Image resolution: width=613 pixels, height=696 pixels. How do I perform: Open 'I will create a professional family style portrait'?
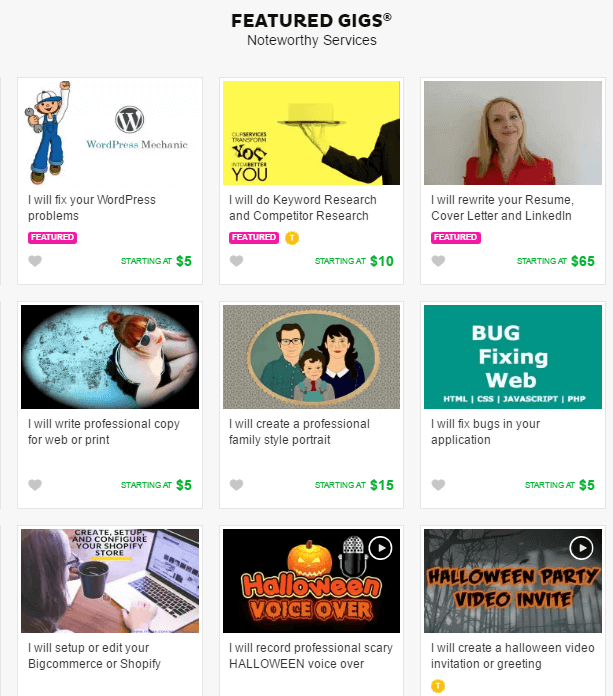coord(299,432)
